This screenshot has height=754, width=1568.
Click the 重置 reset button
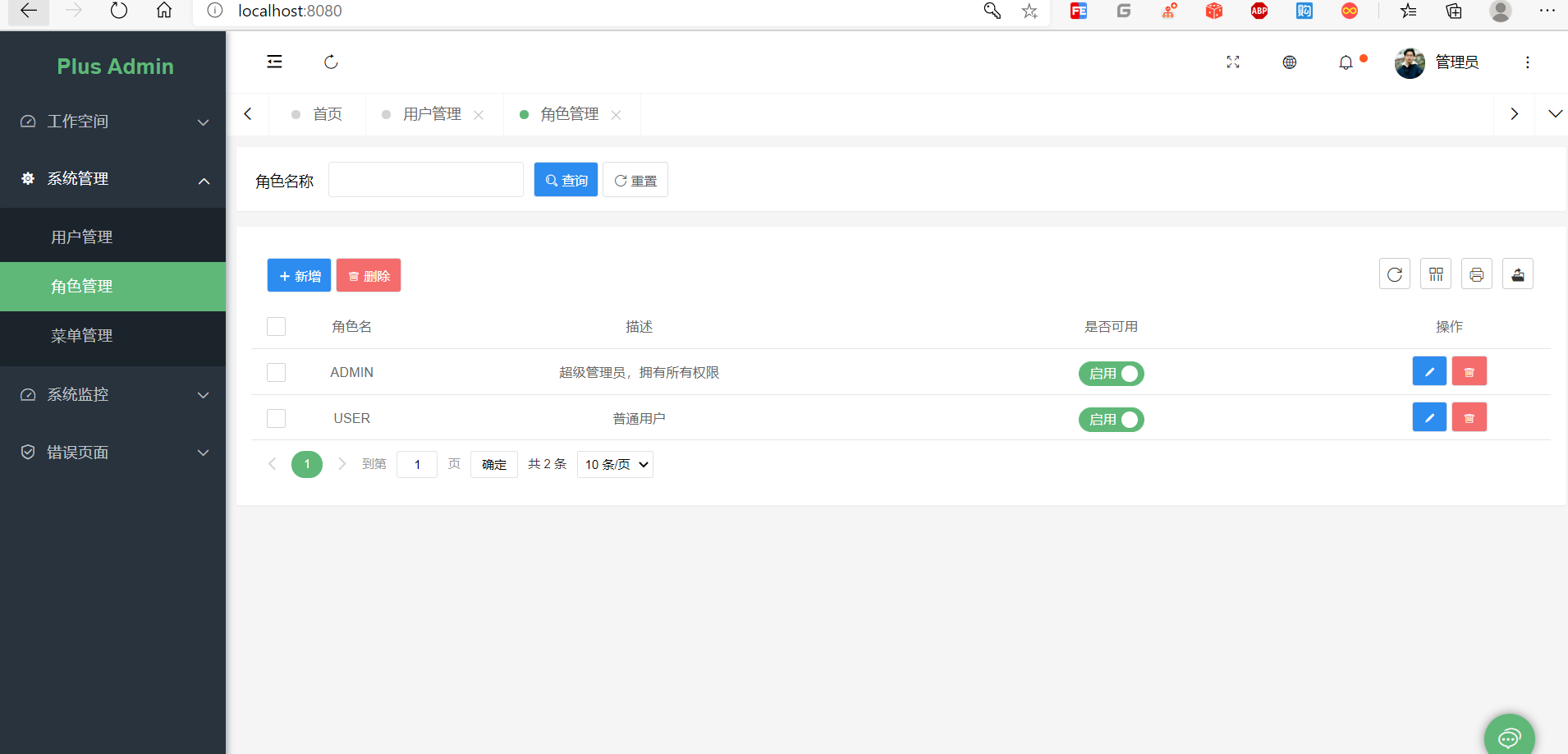[635, 180]
